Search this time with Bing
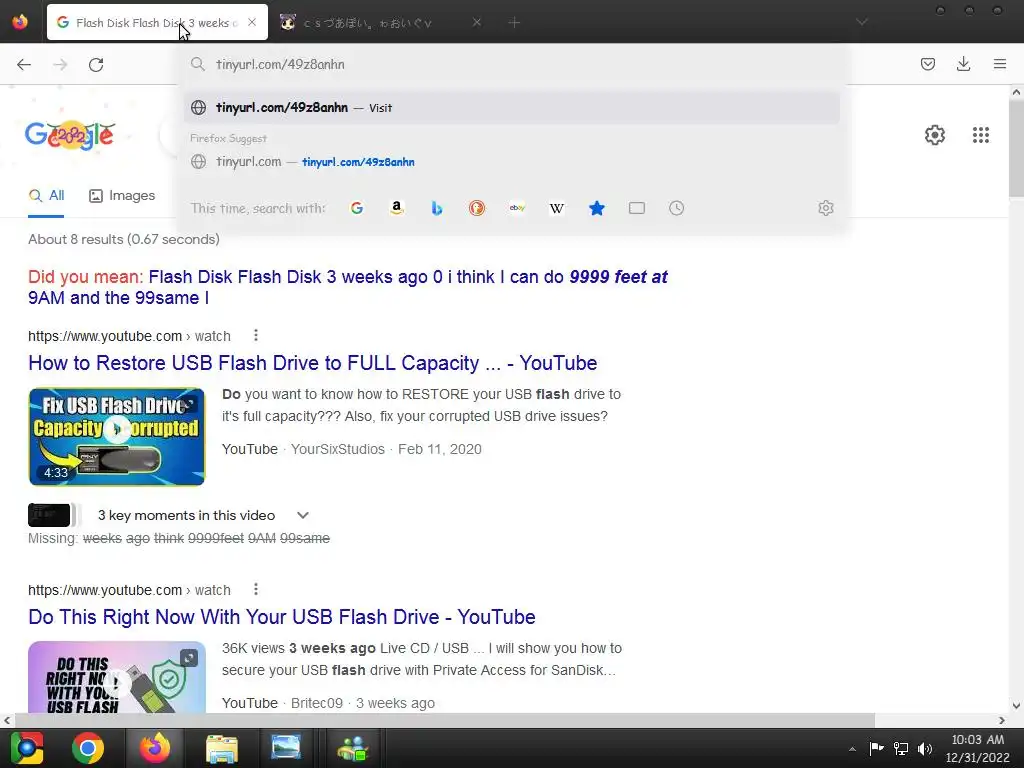 pyautogui.click(x=437, y=208)
